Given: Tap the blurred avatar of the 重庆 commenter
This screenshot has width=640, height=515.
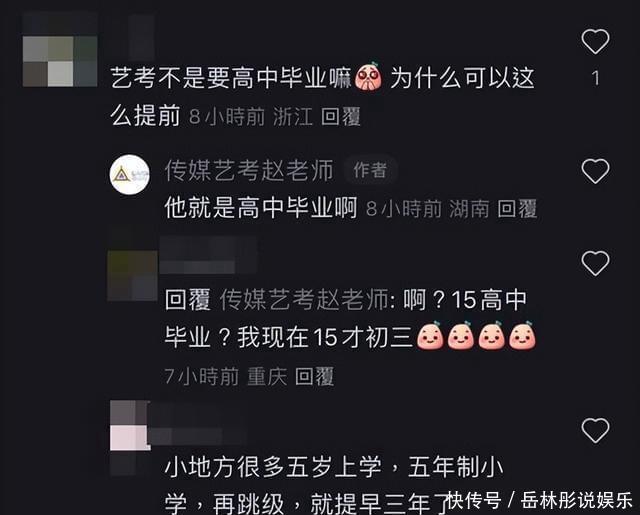Looking at the screenshot, I should [x=132, y=276].
